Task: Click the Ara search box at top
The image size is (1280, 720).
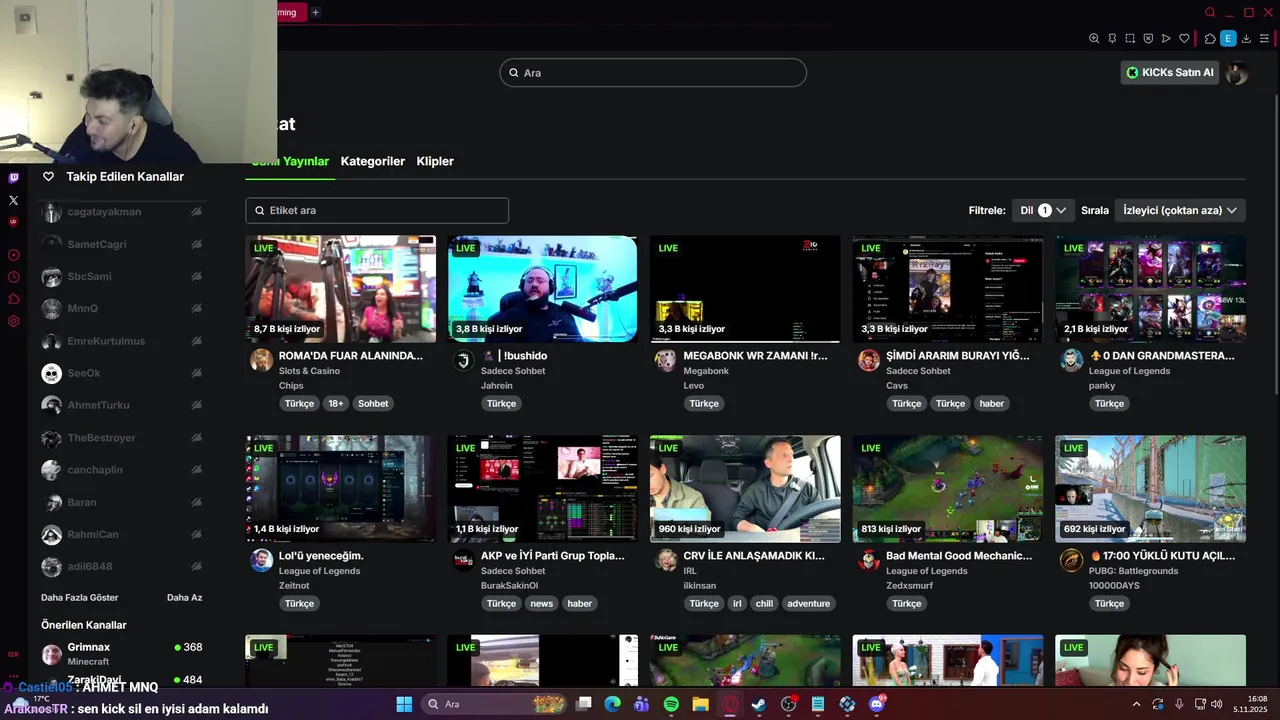Action: click(653, 73)
